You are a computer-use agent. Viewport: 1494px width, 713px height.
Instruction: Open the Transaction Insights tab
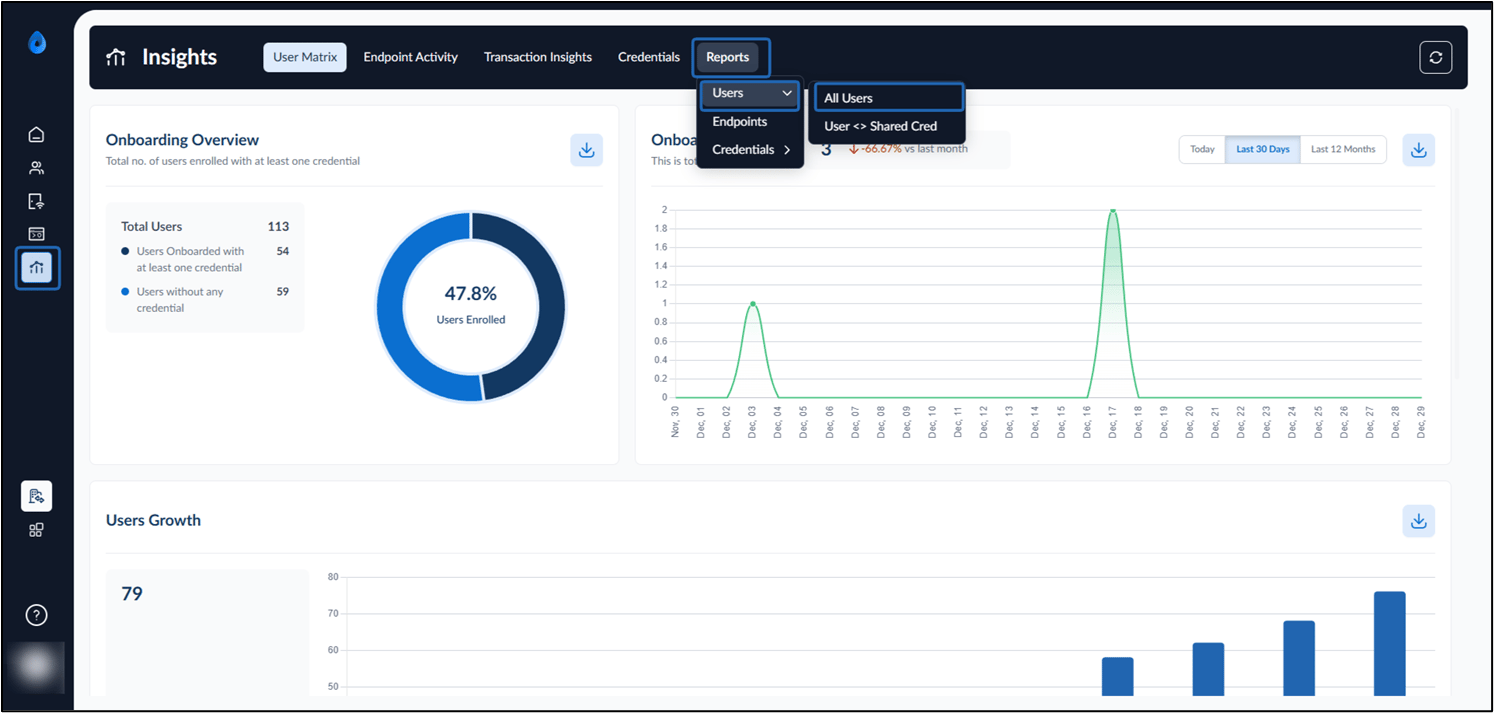click(x=538, y=57)
